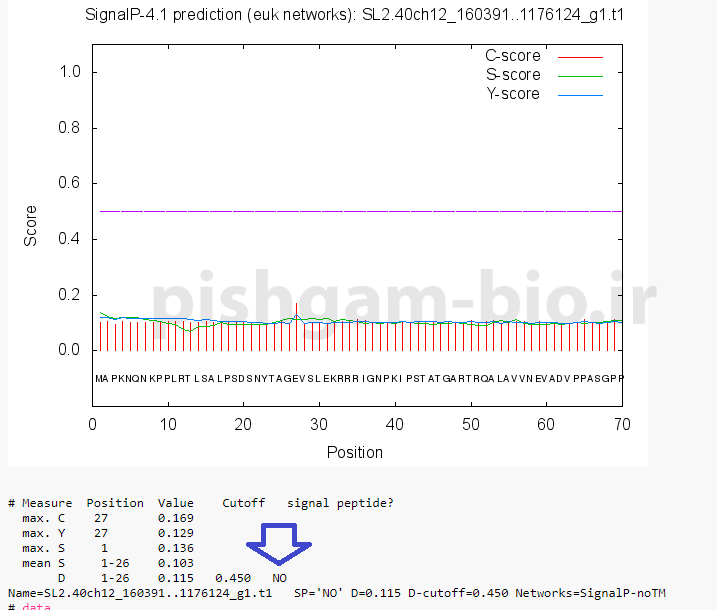Select the D cutoff value 0.450
Image resolution: width=717 pixels, height=610 pixels.
click(231, 579)
